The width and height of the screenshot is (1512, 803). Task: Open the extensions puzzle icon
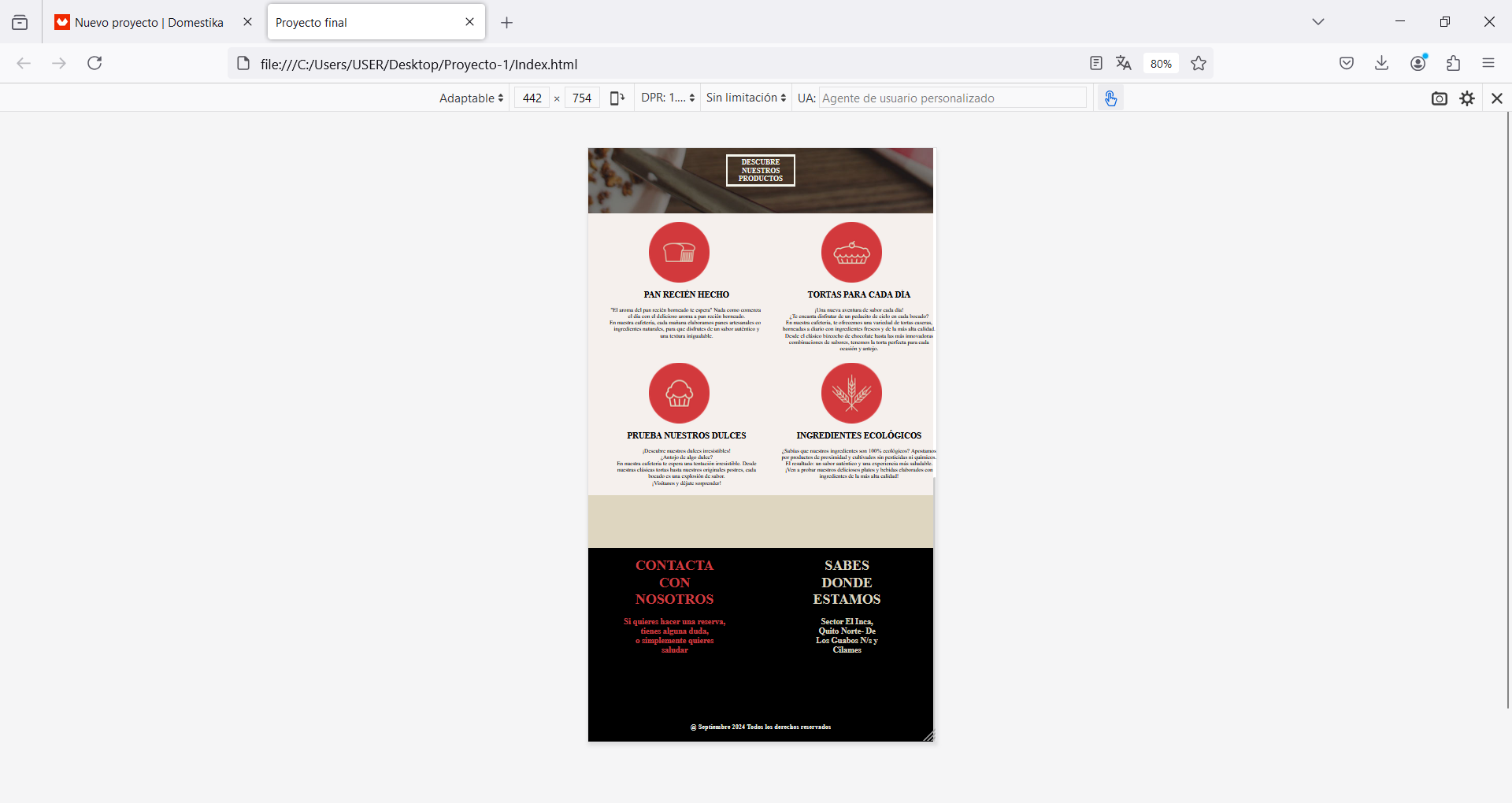coord(1454,64)
